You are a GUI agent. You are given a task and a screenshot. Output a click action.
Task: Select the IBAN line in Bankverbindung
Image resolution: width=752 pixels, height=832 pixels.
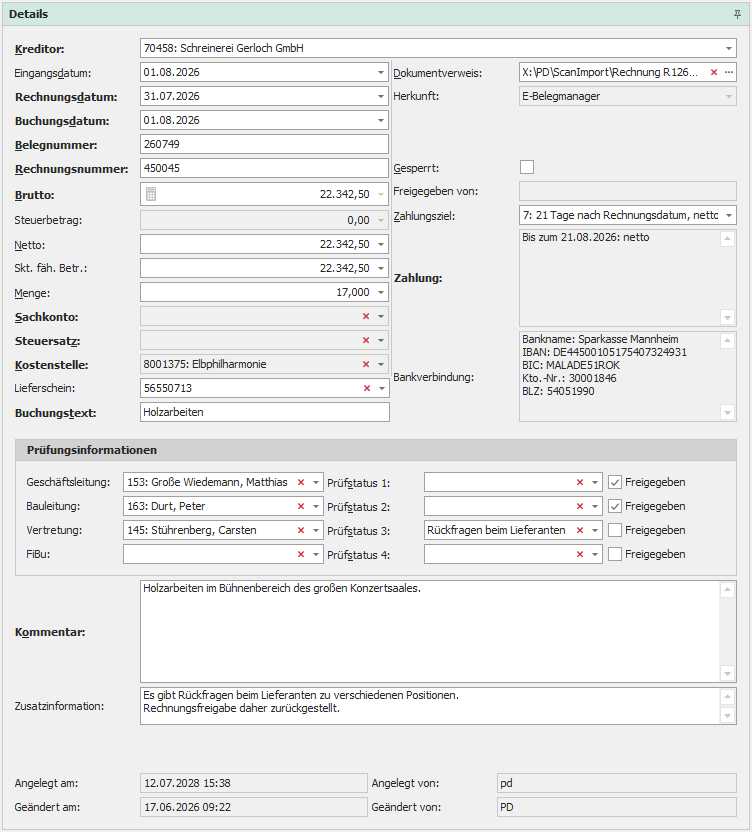(x=604, y=352)
